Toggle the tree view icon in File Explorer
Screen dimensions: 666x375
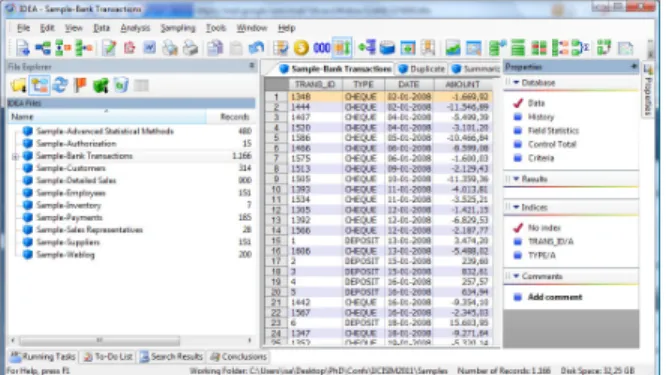[x=39, y=85]
